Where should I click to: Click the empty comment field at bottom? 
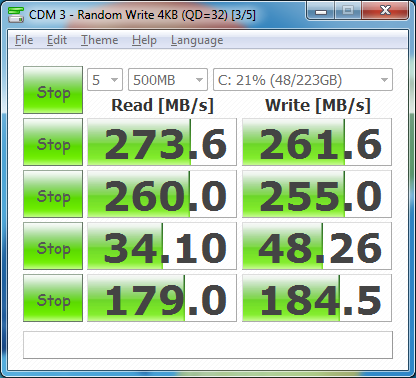click(208, 345)
